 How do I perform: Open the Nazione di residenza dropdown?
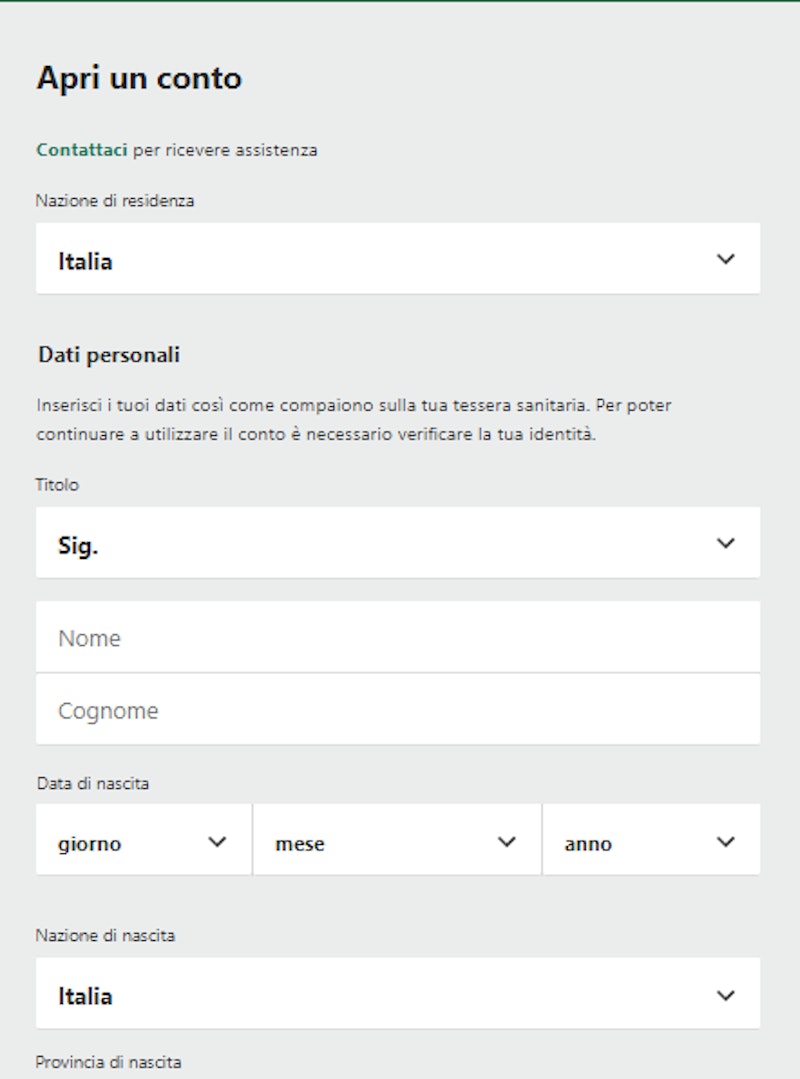[x=397, y=259]
